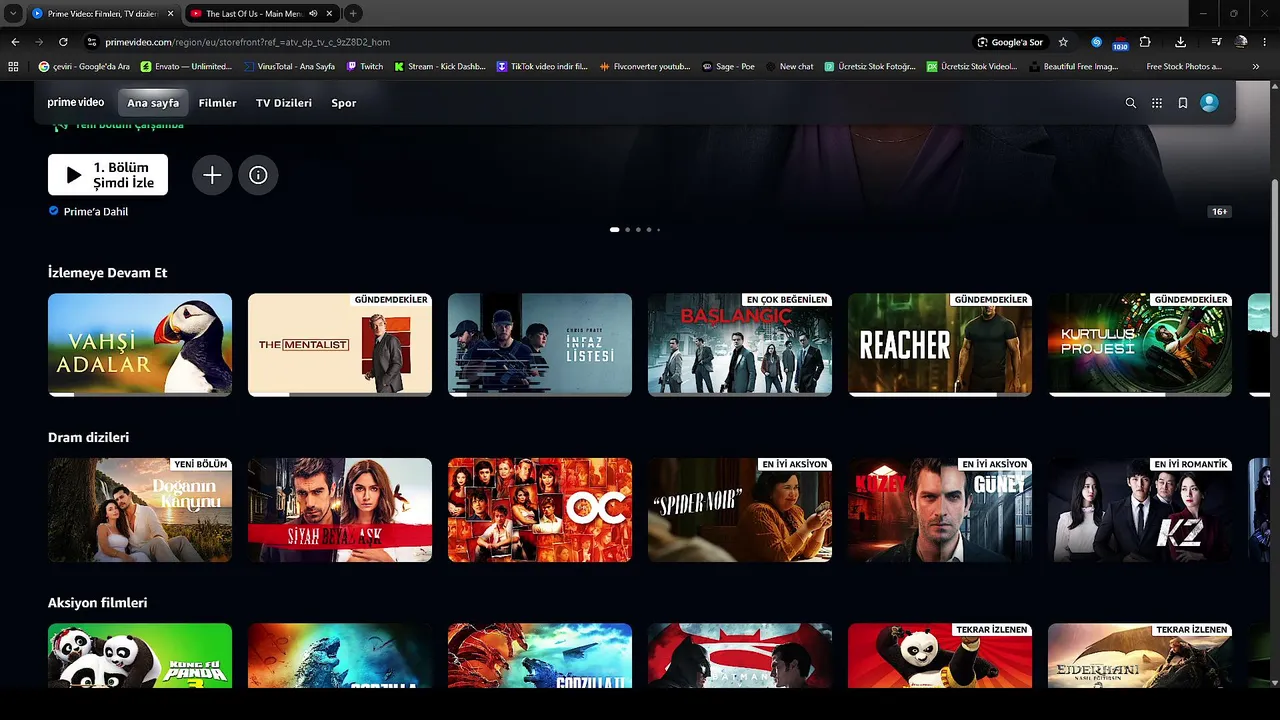1280x720 pixels.
Task: Go back to the previous page
Action: click(x=15, y=42)
